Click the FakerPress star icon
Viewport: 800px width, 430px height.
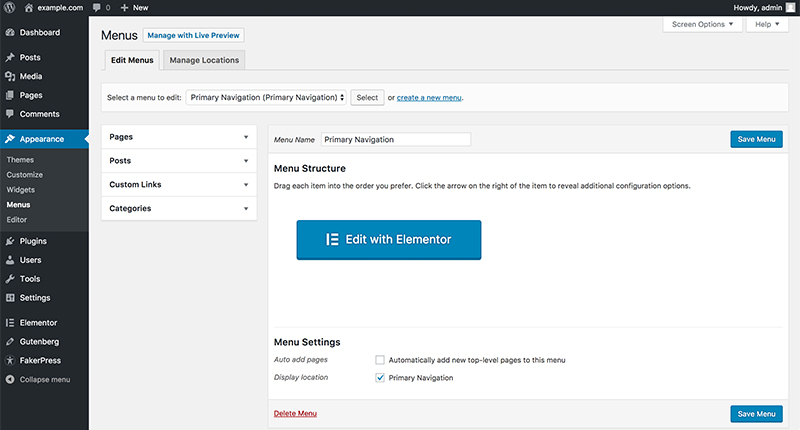(x=10, y=360)
